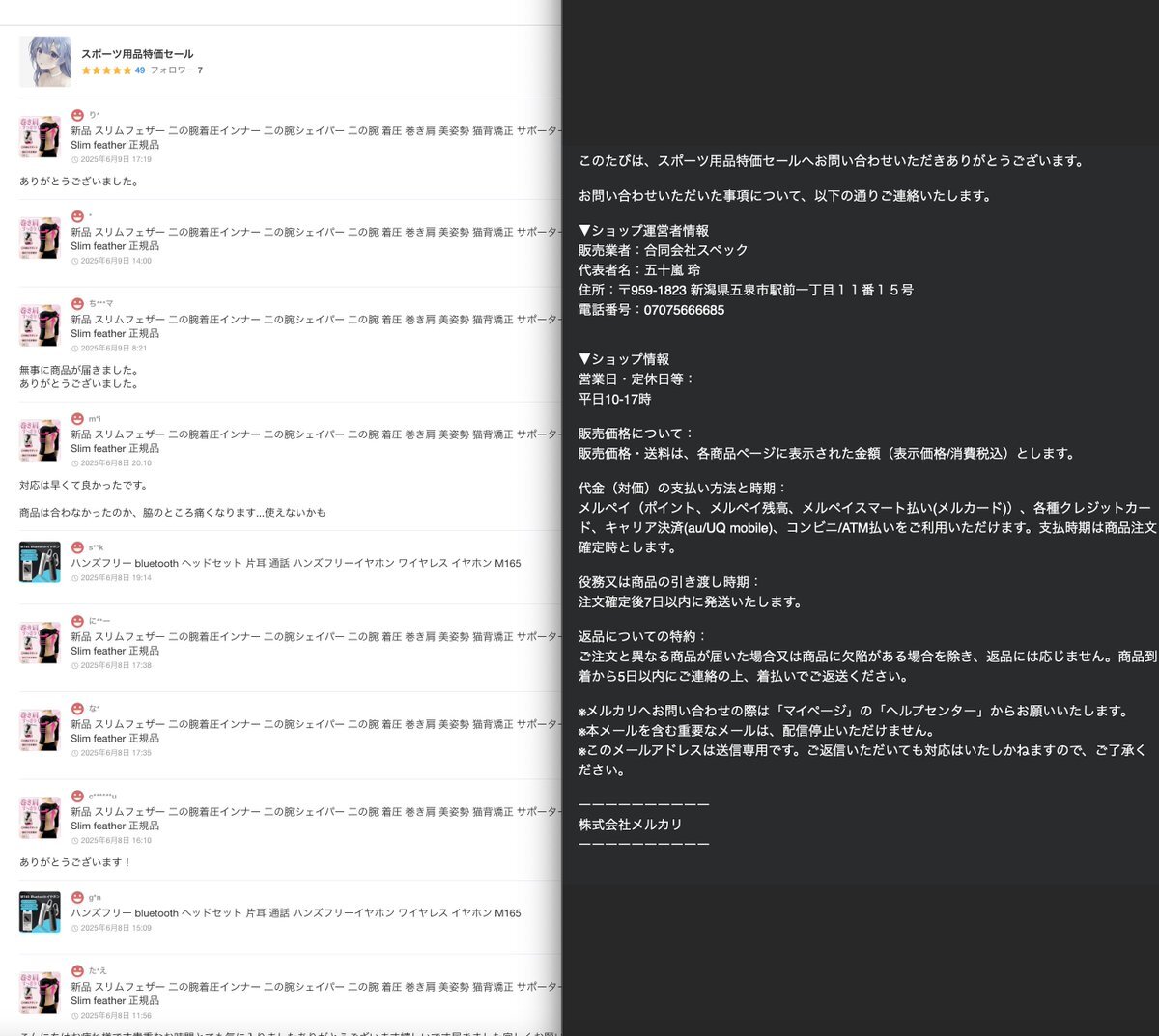The image size is (1159, 1036).
Task: Click the good-rating face icon beside m*i
Action: [x=77, y=418]
